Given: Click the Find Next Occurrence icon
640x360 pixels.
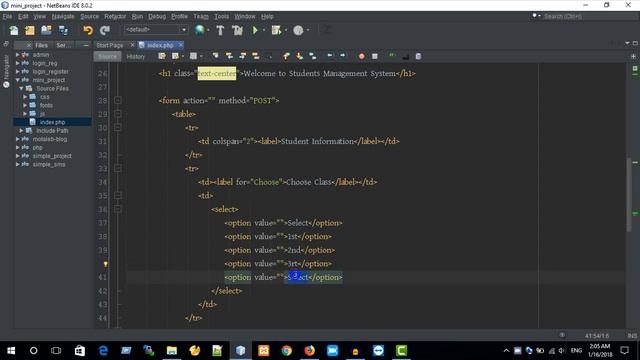Looking at the screenshot, I should [x=242, y=56].
